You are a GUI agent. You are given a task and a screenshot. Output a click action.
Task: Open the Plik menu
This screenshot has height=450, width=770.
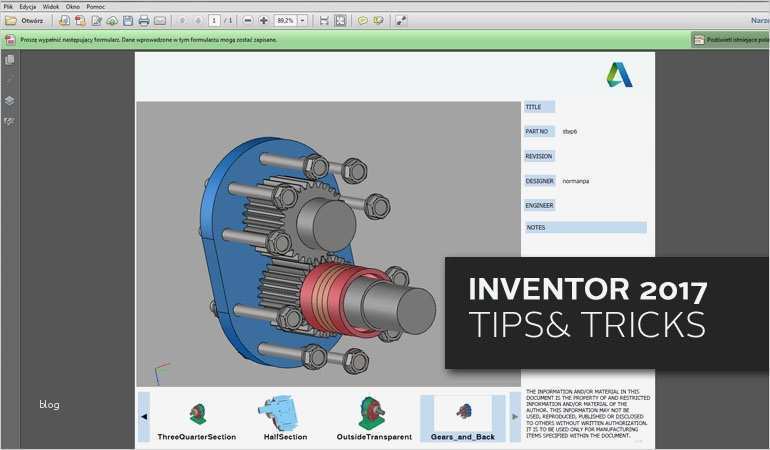8,7
